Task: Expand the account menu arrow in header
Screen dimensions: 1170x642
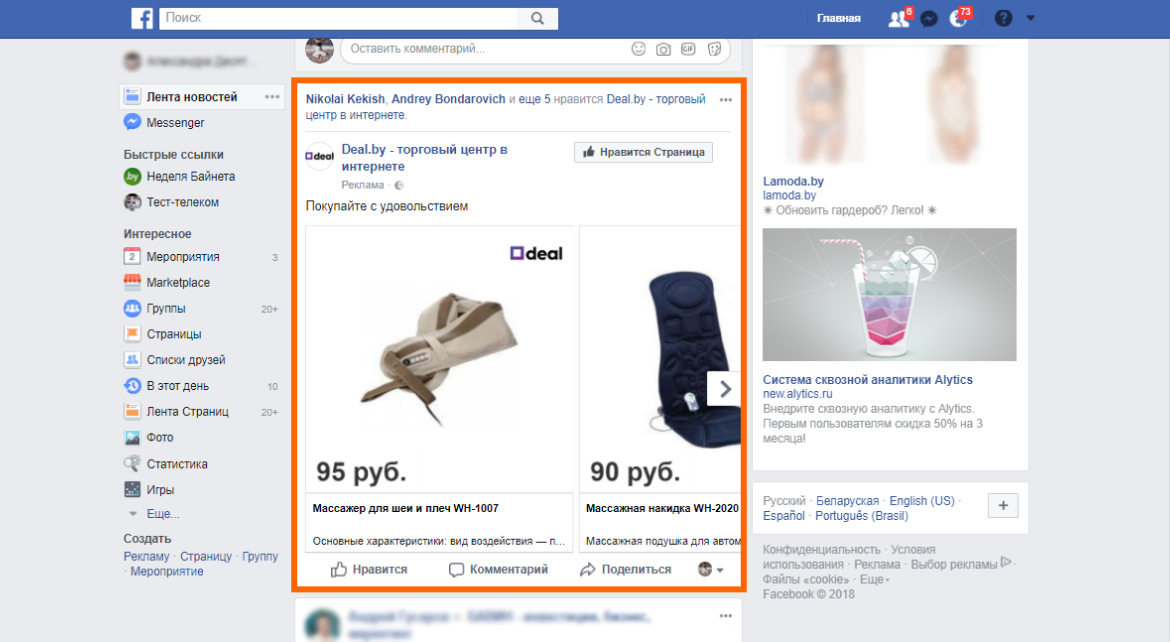Action: pos(1030,18)
